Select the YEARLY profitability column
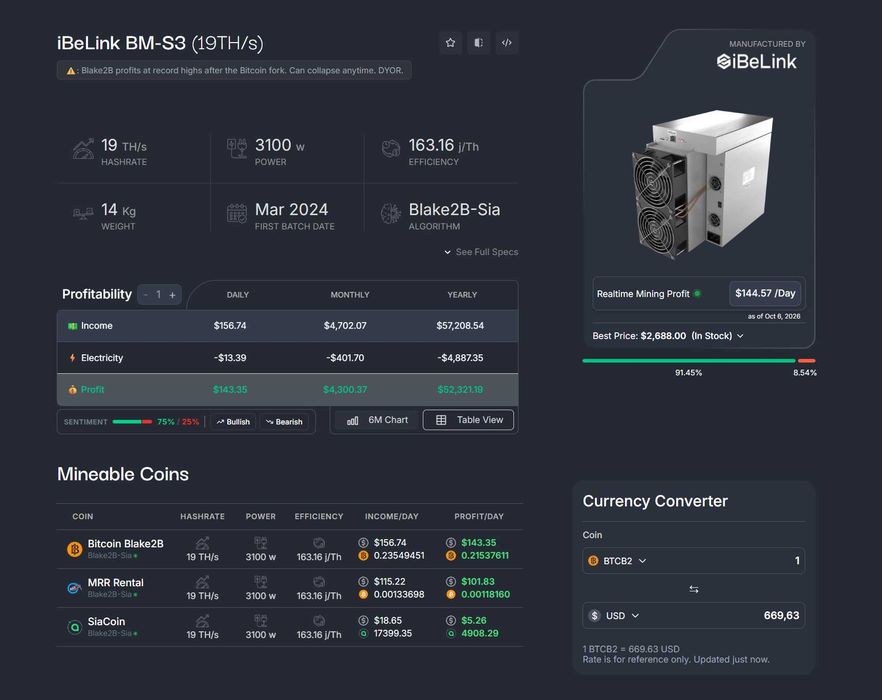Image resolution: width=882 pixels, height=700 pixels. click(x=462, y=295)
